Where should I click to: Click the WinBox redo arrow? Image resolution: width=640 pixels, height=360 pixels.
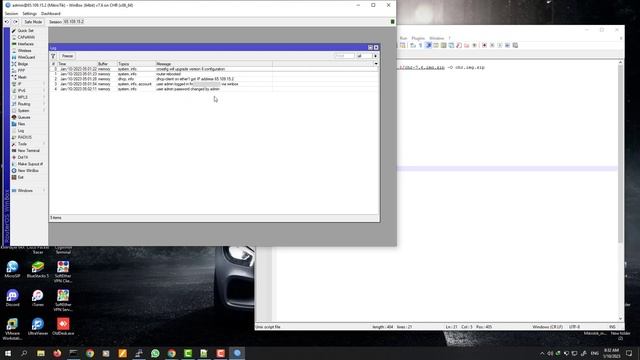(x=16, y=22)
